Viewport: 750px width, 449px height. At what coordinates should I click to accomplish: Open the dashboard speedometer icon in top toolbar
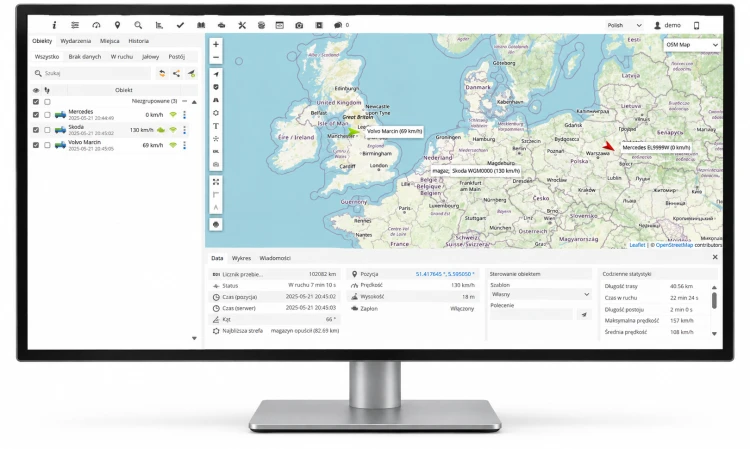(x=96, y=25)
